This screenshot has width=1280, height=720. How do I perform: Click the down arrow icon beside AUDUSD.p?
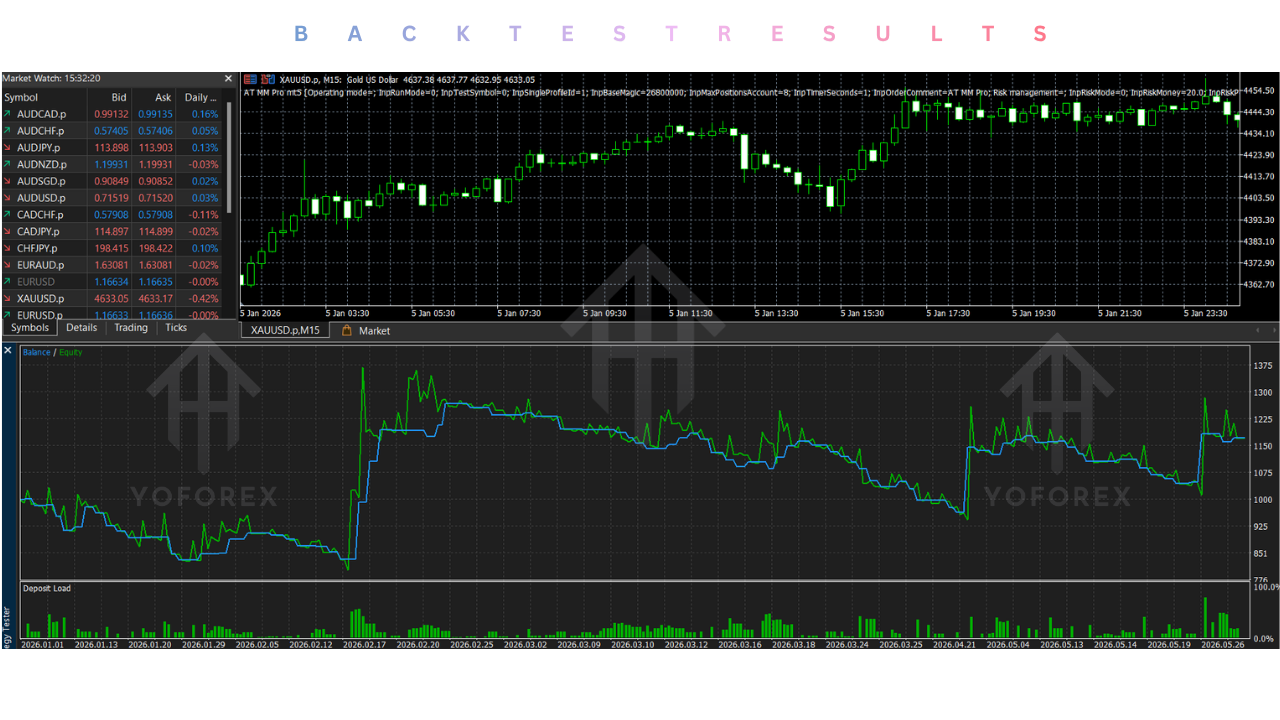pyautogui.click(x=8, y=198)
